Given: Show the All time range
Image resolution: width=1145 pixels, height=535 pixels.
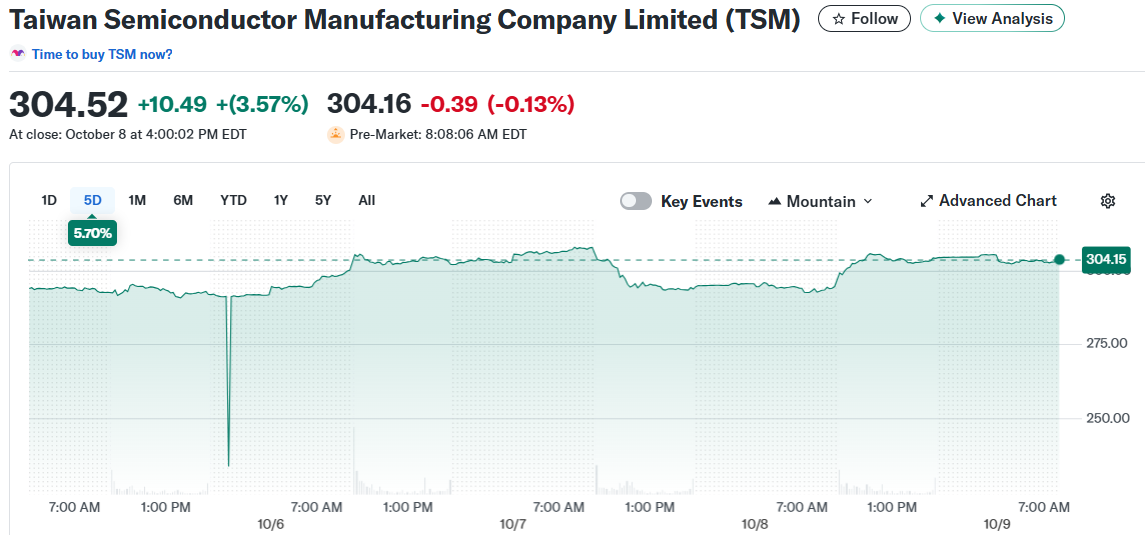Looking at the screenshot, I should point(367,200).
